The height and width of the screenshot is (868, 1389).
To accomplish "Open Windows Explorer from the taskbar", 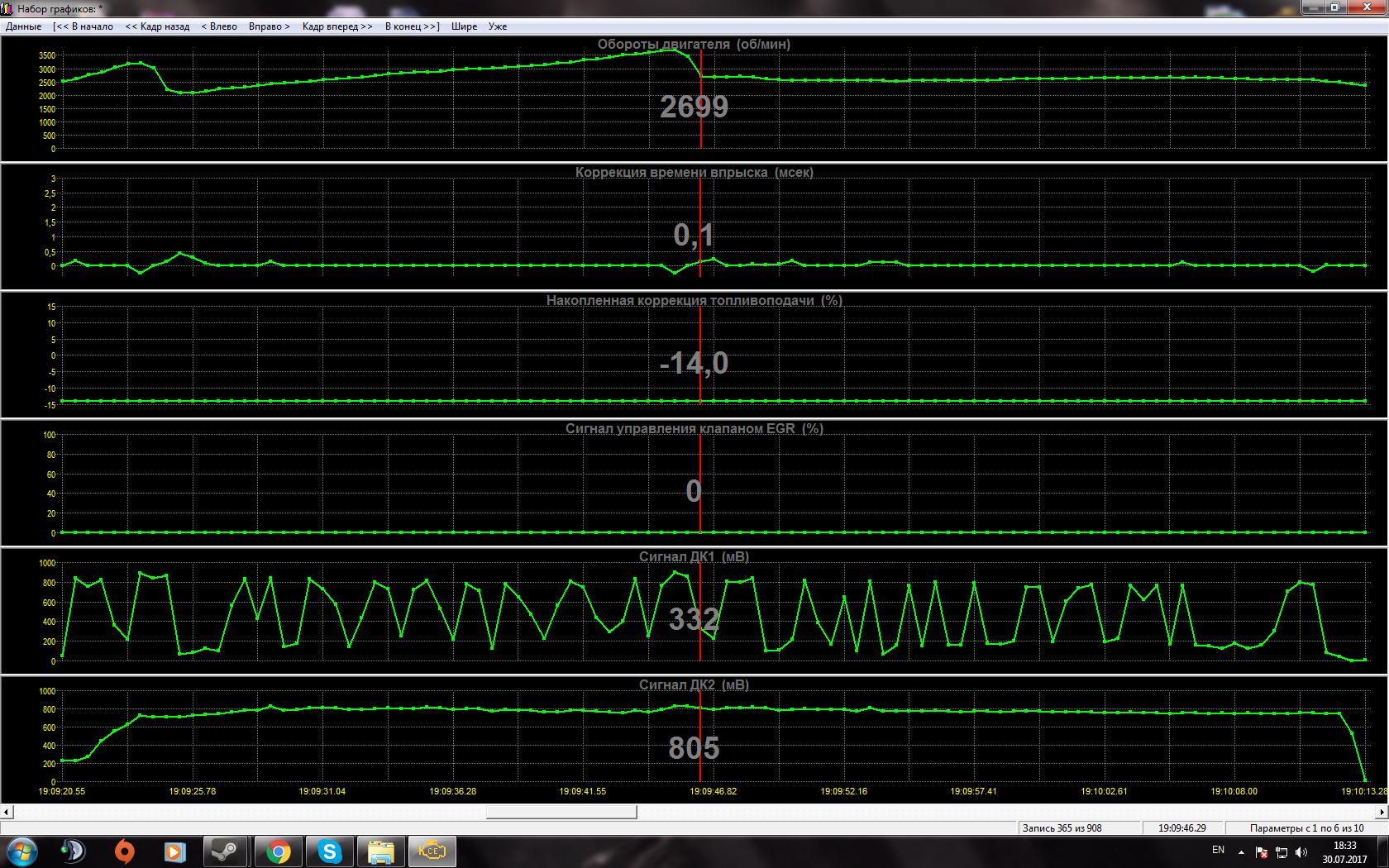I will [381, 851].
